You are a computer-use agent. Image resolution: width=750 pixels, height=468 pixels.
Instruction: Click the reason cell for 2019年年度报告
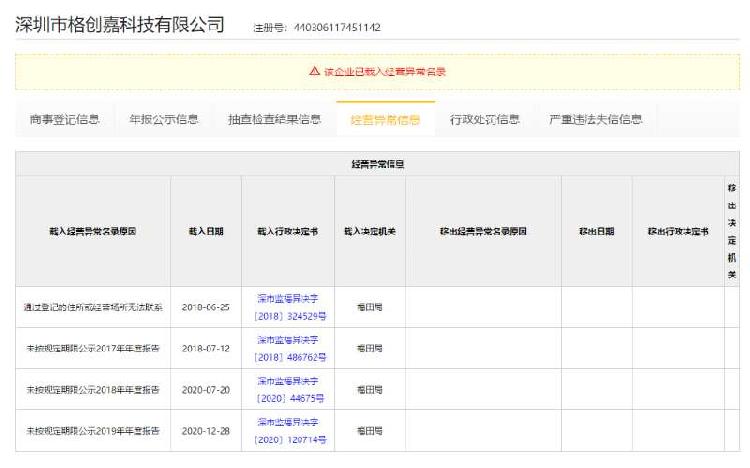[93, 431]
